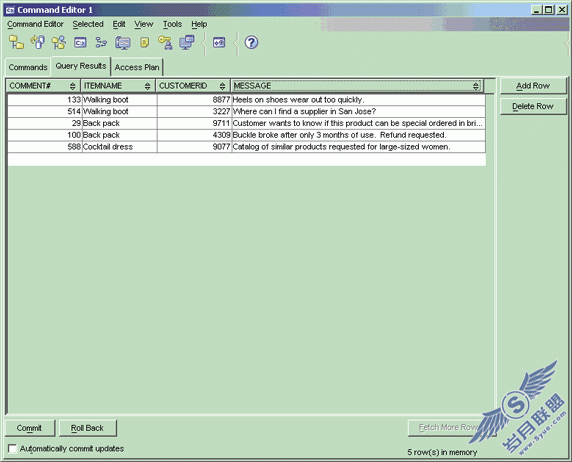Screen dimensions: 572x462
Task: Toggle sort arrows on ITEMNAME column
Action: click(147, 86)
